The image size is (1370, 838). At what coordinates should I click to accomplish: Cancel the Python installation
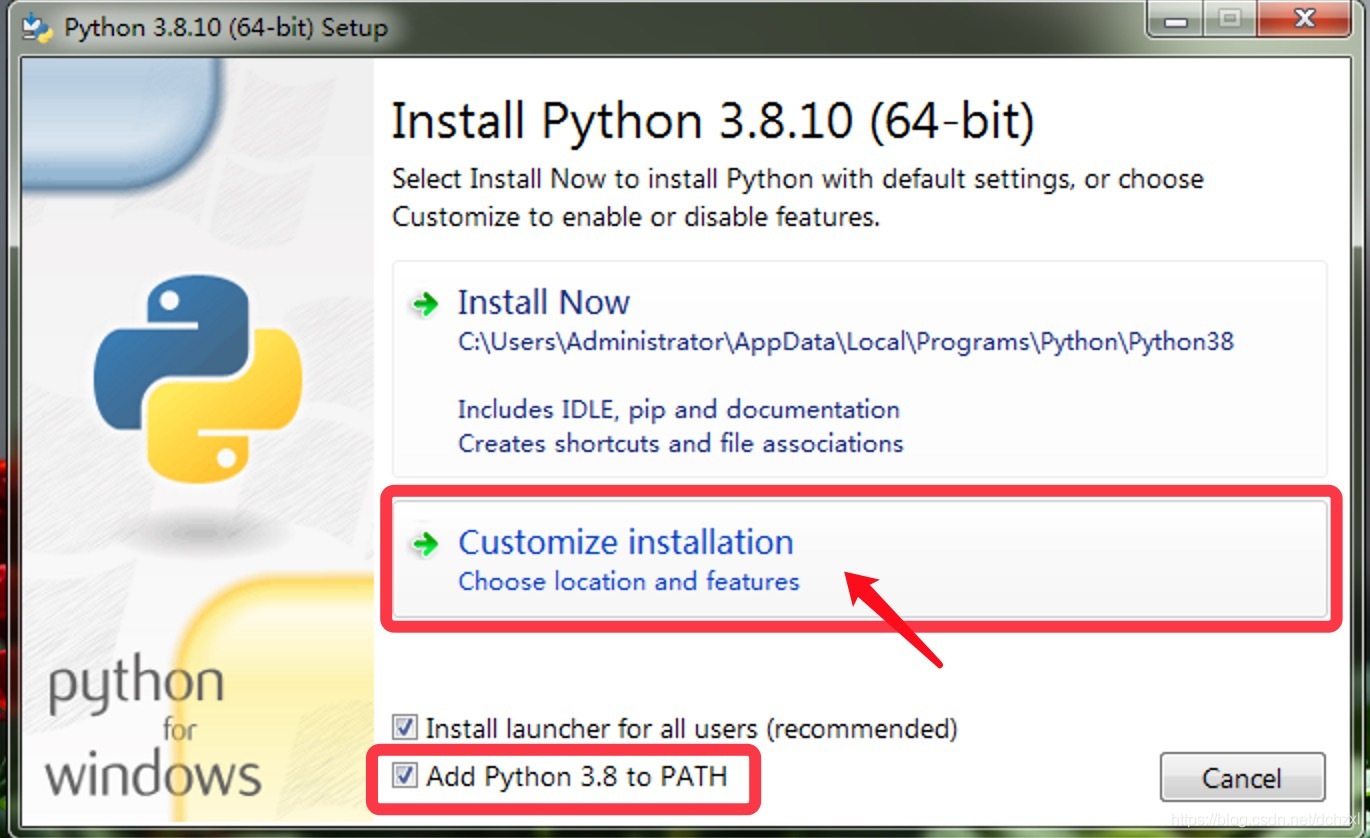tap(1242, 778)
